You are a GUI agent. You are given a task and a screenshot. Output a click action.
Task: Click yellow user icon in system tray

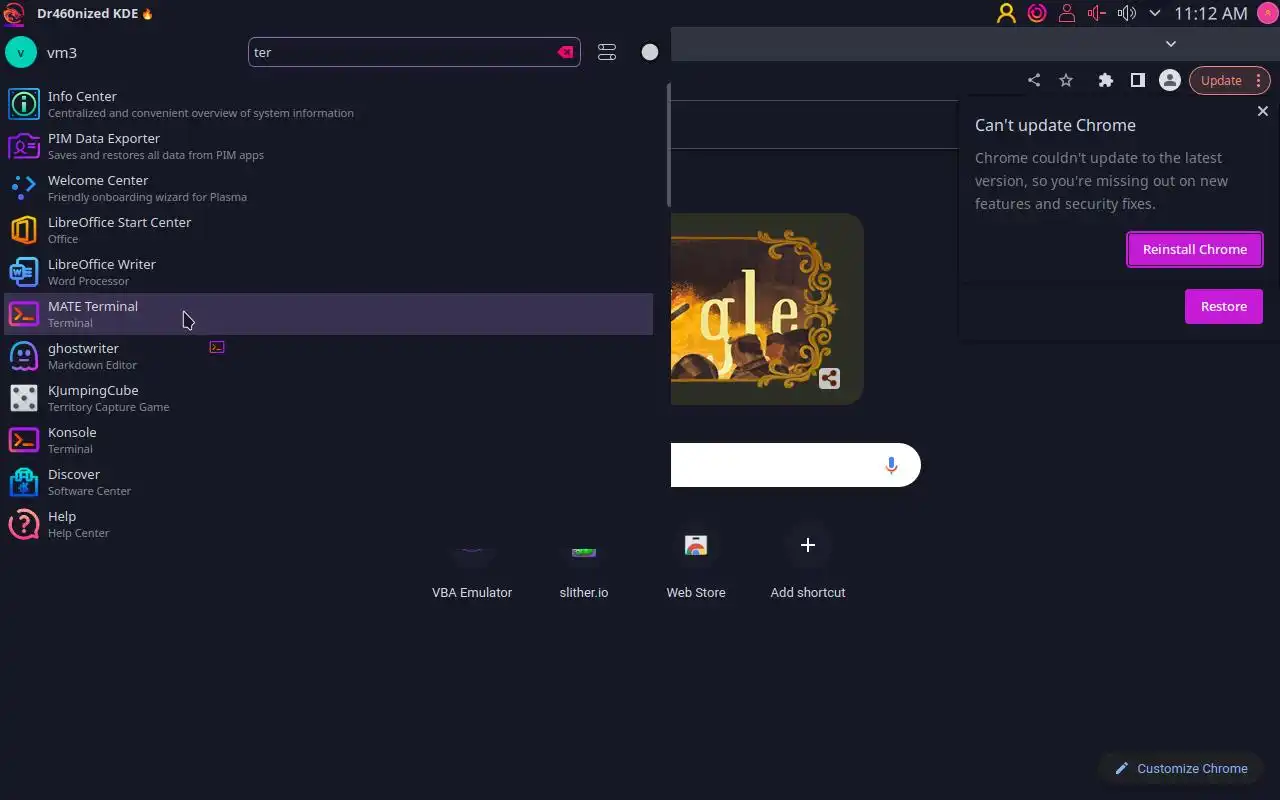point(1006,13)
